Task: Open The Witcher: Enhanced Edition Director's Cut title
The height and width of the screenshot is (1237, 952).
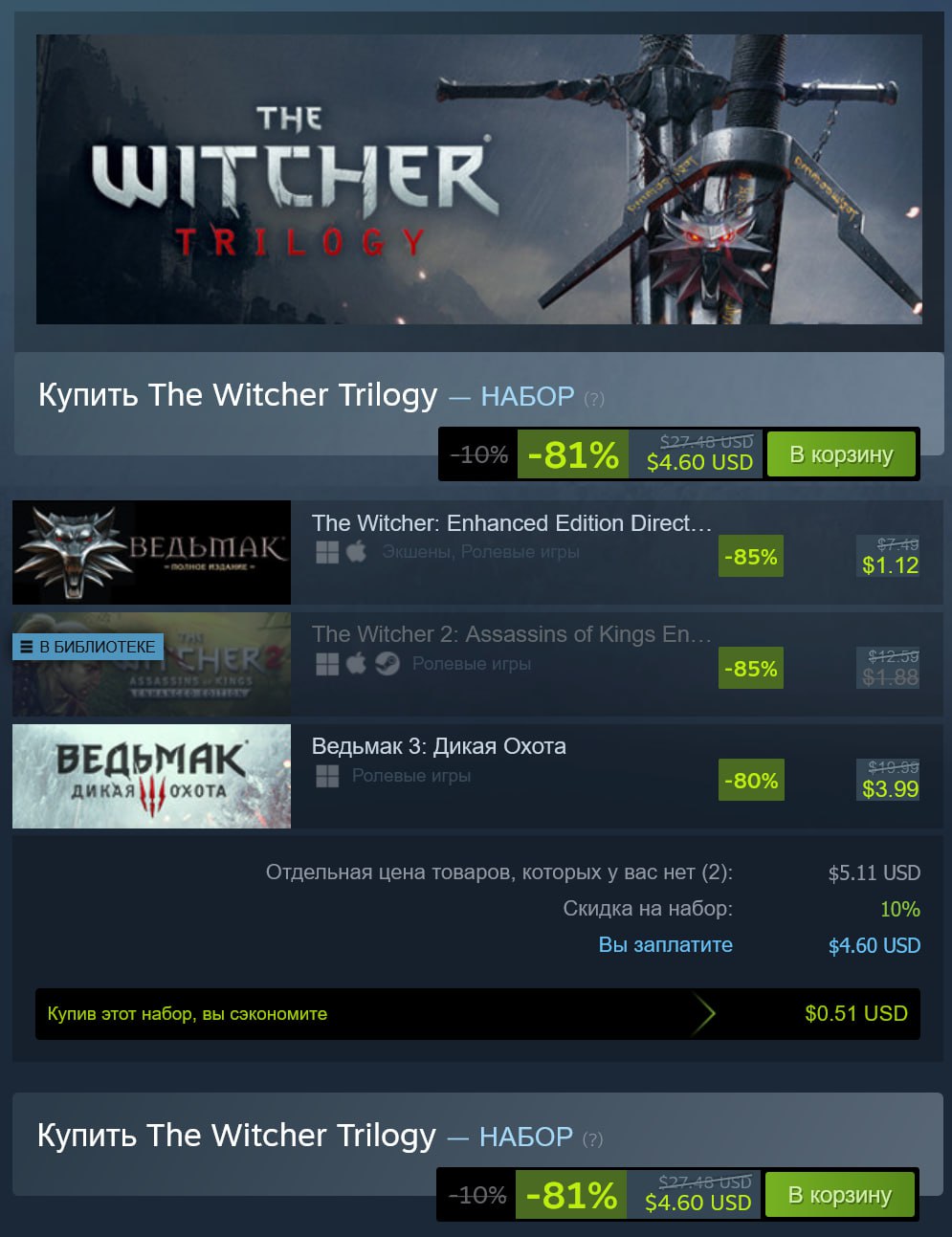Action: tap(512, 523)
